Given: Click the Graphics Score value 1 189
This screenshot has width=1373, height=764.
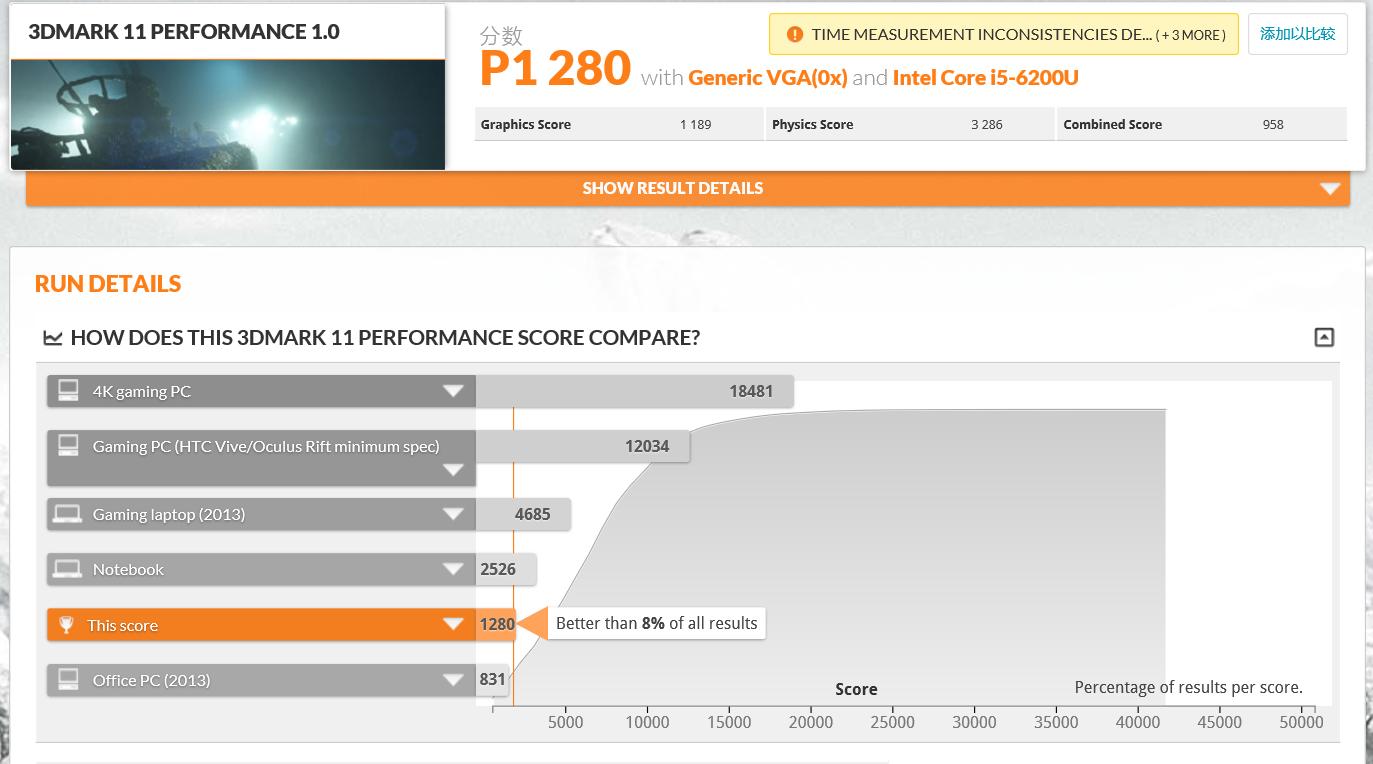Looking at the screenshot, I should pos(695,125).
